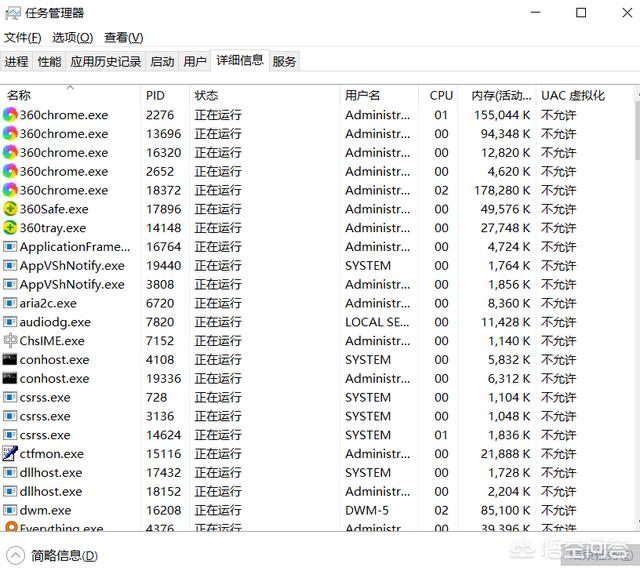Click the AppVShNotify.exe icon for PID 19440
Screen dimensions: 640x571
pos(10,265)
